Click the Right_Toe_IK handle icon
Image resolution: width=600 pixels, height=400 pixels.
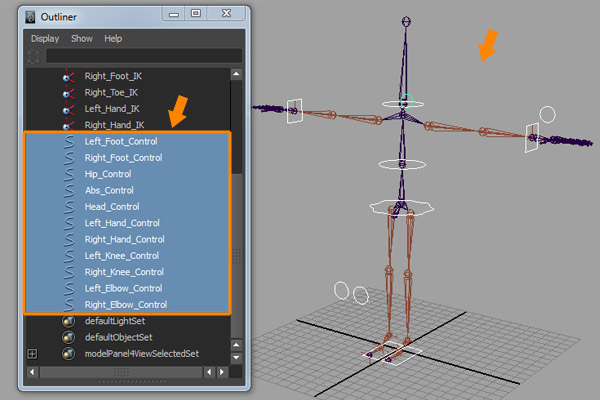pos(68,92)
